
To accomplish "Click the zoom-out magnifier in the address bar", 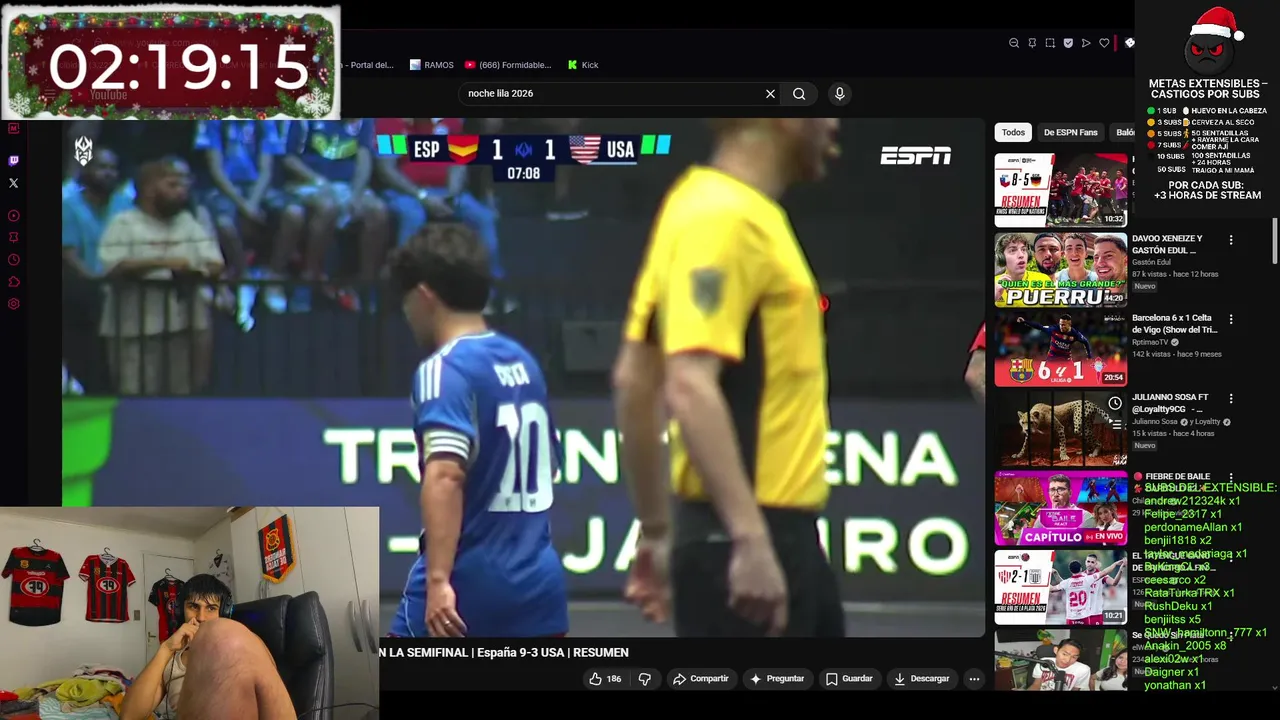I will coord(1014,43).
